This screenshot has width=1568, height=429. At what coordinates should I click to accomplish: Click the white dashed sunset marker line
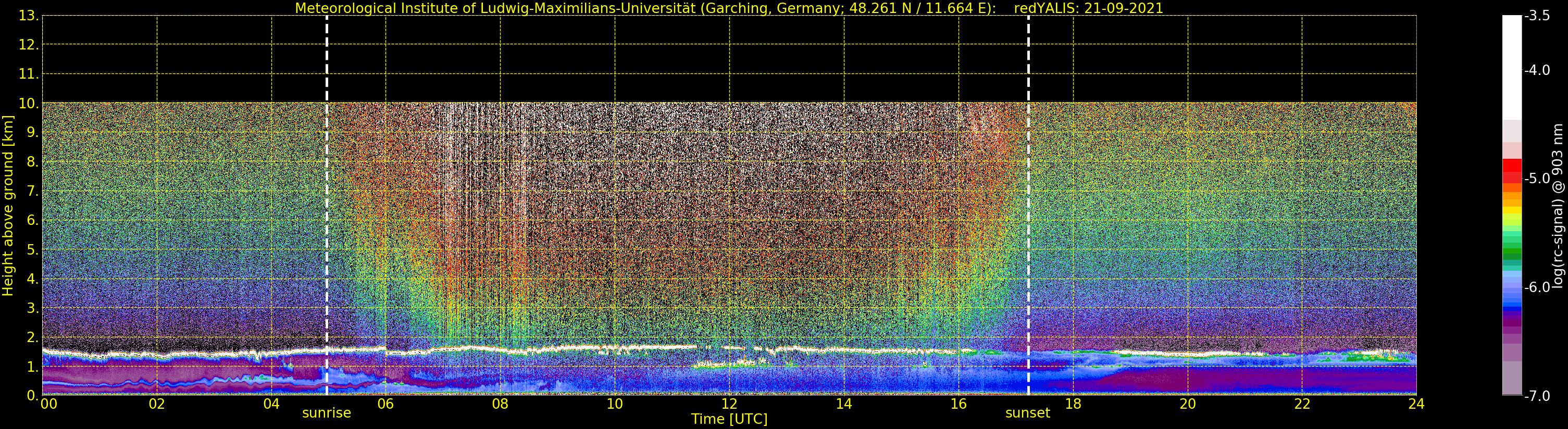point(1029,206)
